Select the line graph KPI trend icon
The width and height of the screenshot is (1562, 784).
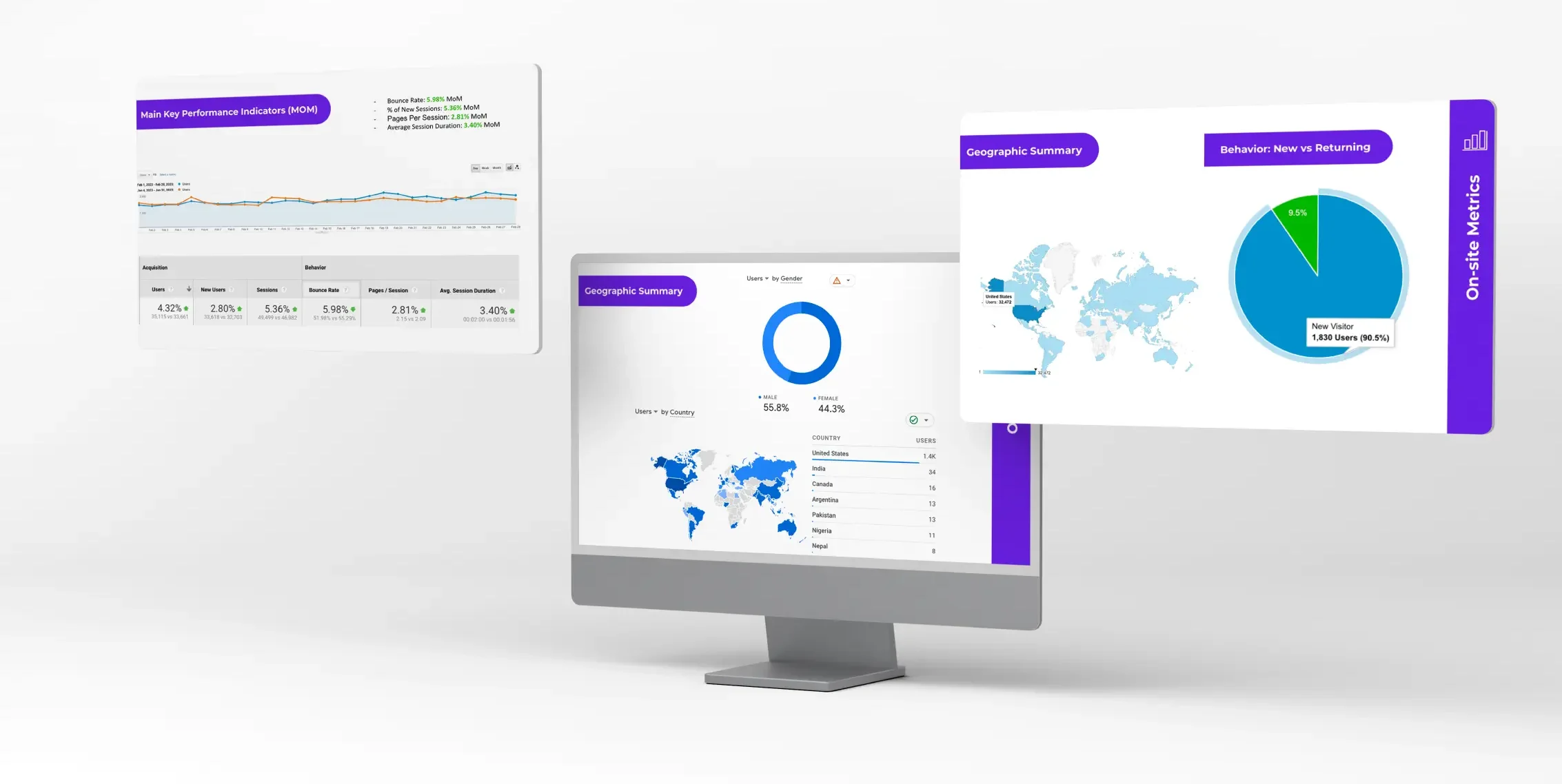509,167
